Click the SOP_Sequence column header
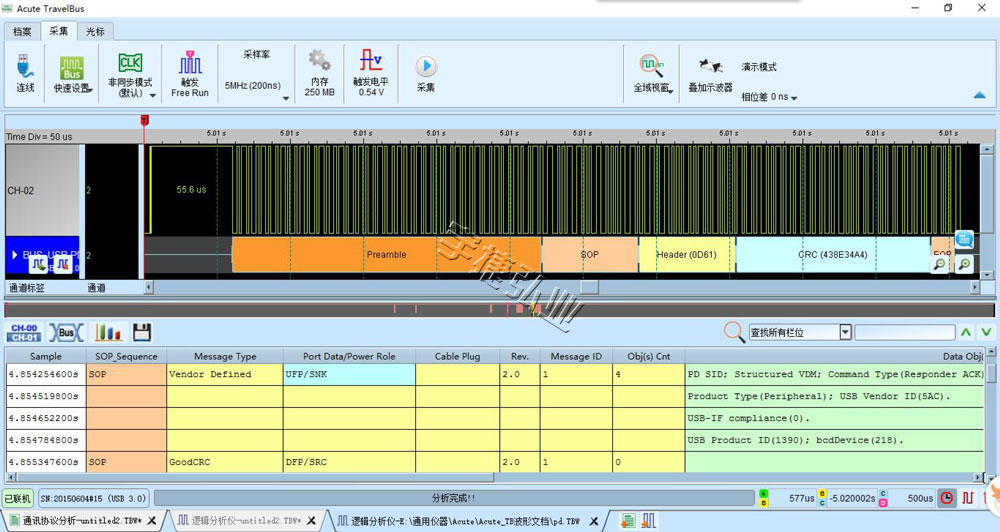The image size is (1000, 532). click(x=126, y=357)
